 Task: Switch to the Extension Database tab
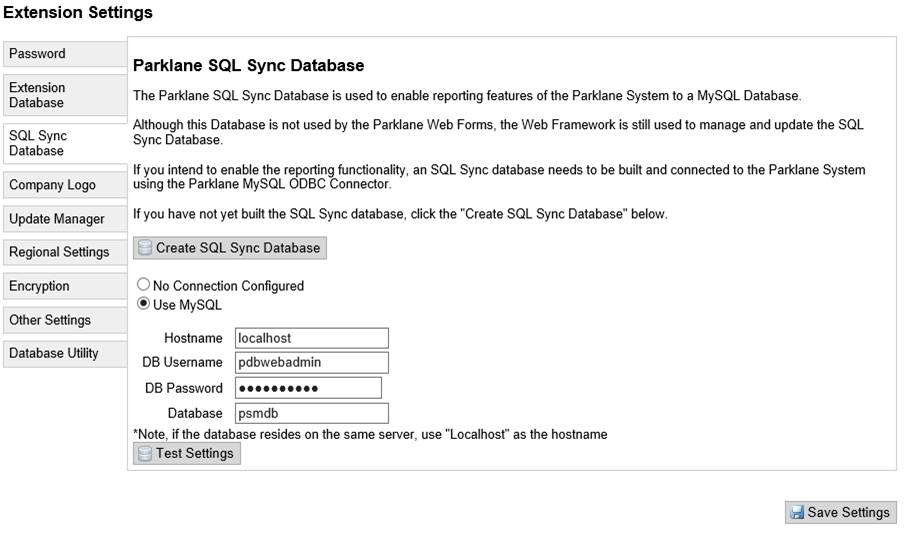pyautogui.click(x=65, y=95)
